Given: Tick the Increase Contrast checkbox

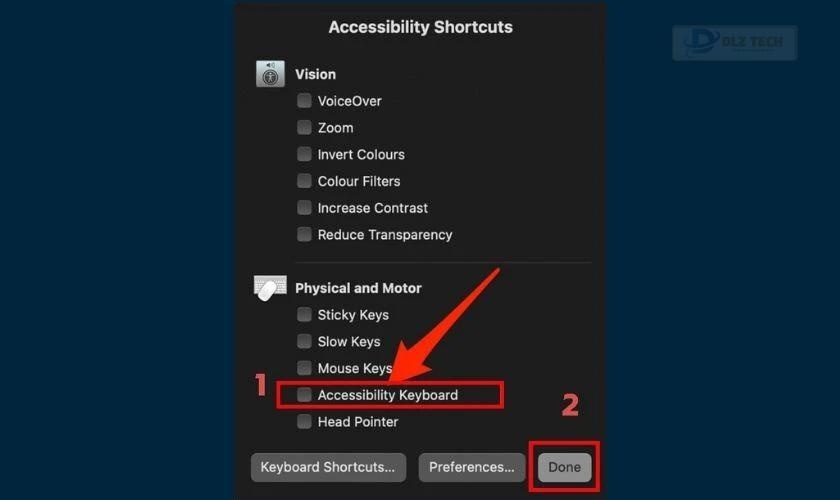Looking at the screenshot, I should (x=304, y=207).
